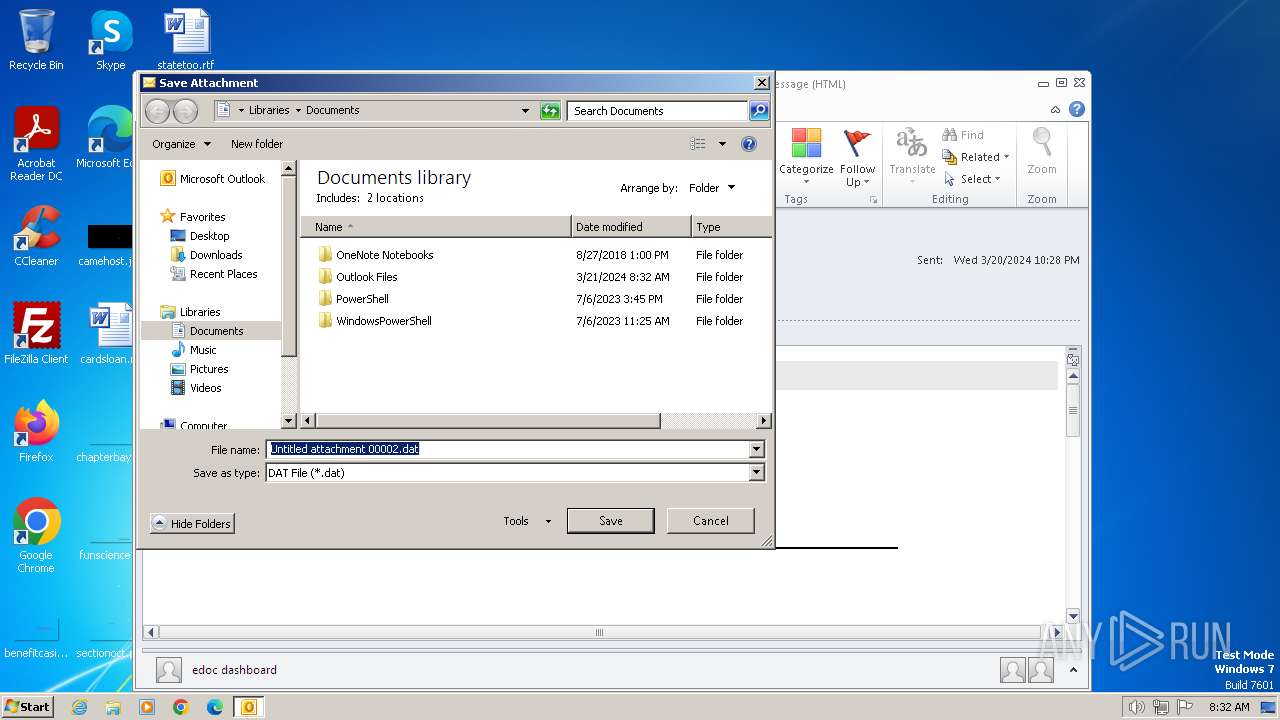Open Pictures library in navigation pane
Image resolution: width=1280 pixels, height=720 pixels.
point(200,369)
